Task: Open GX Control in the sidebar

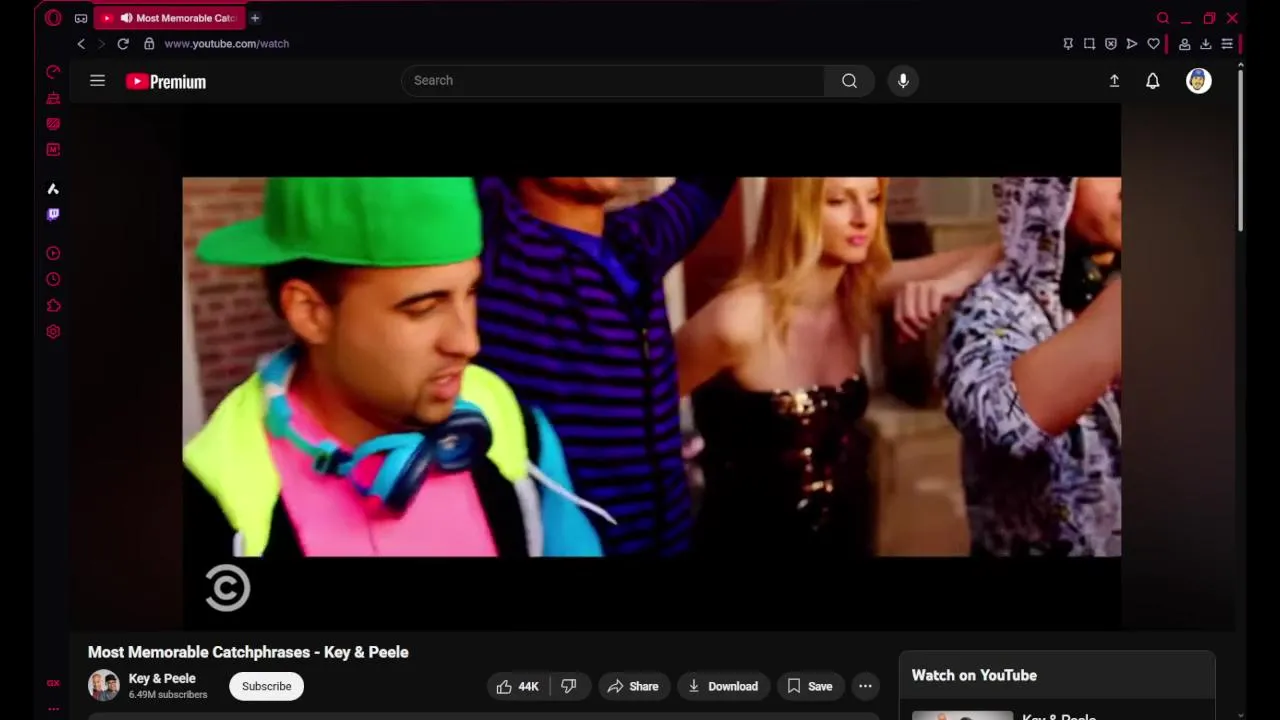Action: [x=53, y=72]
